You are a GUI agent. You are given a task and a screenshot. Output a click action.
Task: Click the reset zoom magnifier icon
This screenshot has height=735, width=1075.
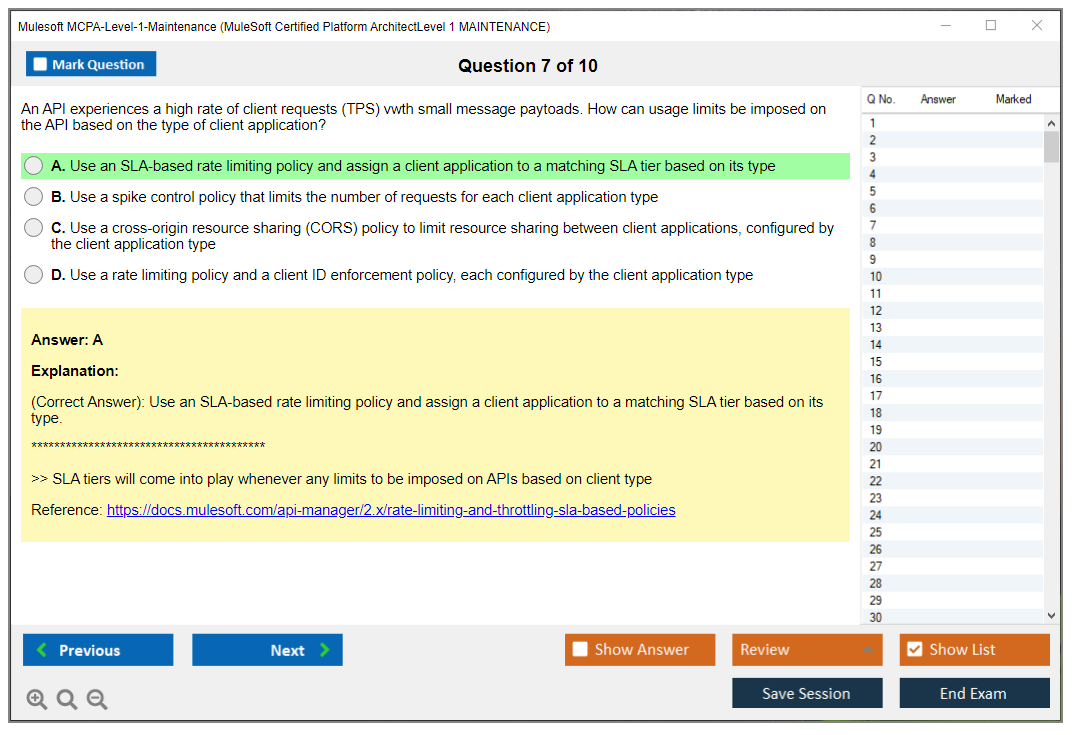pyautogui.click(x=67, y=699)
